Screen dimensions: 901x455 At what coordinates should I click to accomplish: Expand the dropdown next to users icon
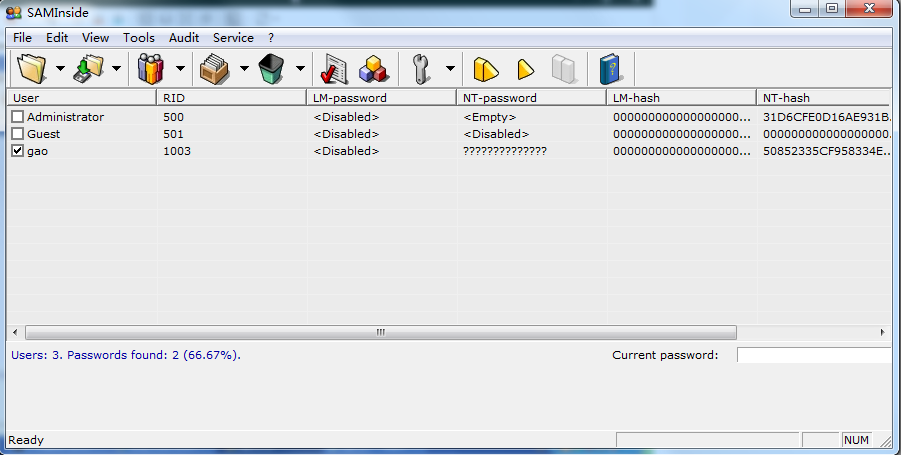click(180, 68)
